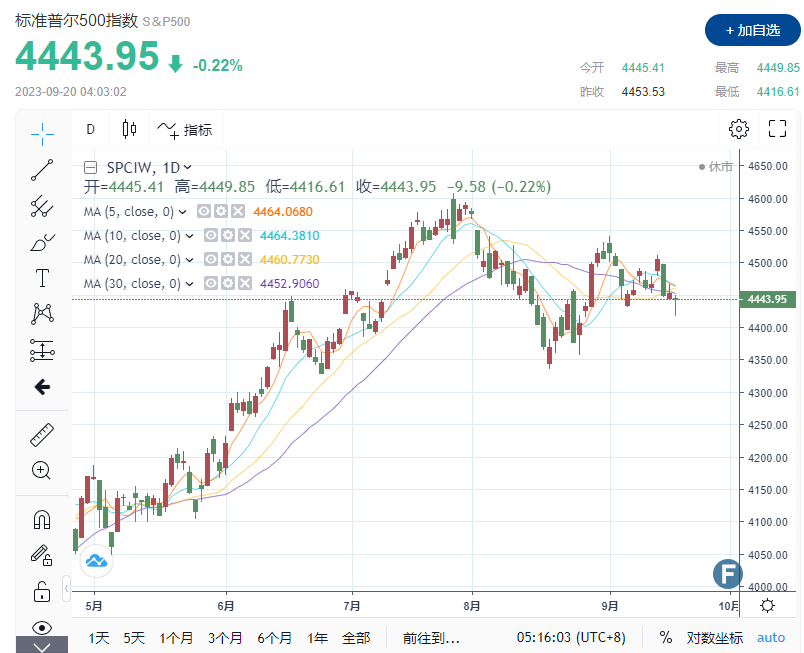The image size is (804, 653).
Task: Click the MA 5 orange value 4464.0680
Action: pos(283,212)
